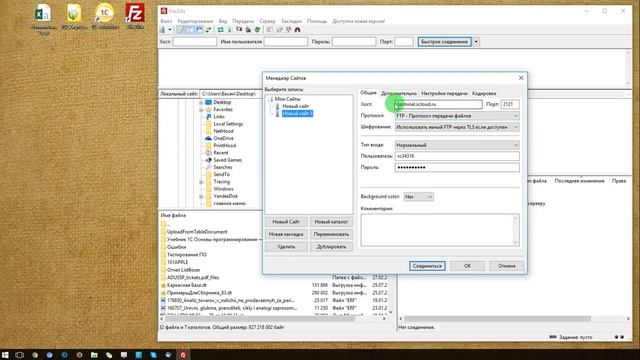Image resolution: width=640 pixels, height=360 pixels.
Task: Open the Закладки menu
Action: (x=291, y=21)
